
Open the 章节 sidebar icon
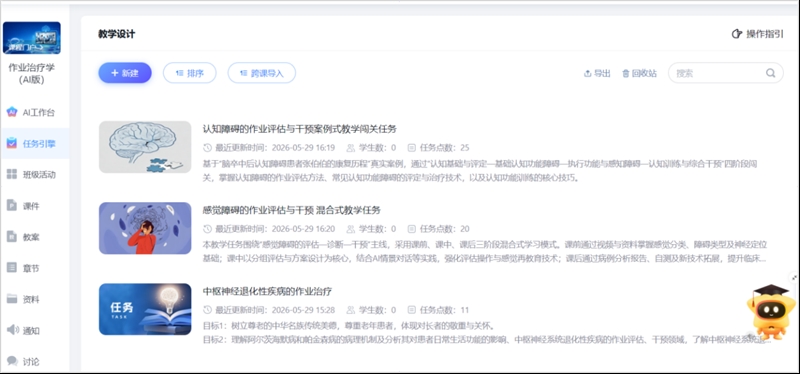(12, 268)
